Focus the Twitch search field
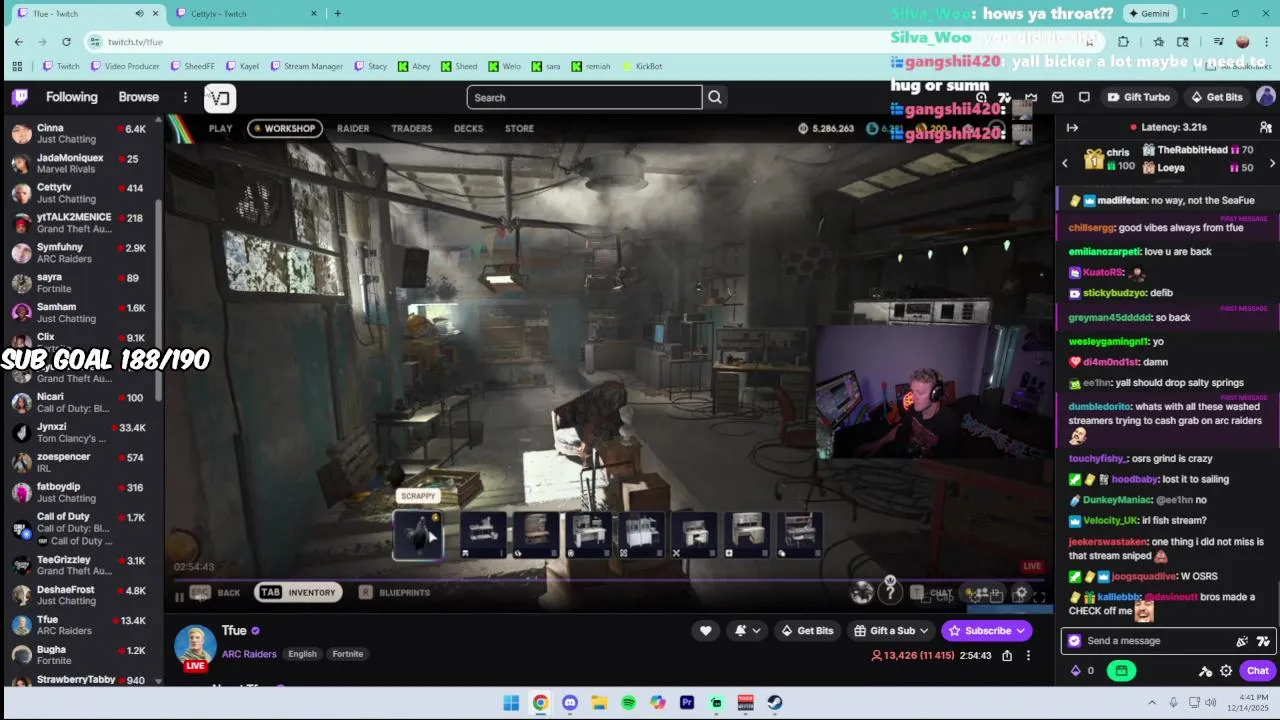 [584, 97]
